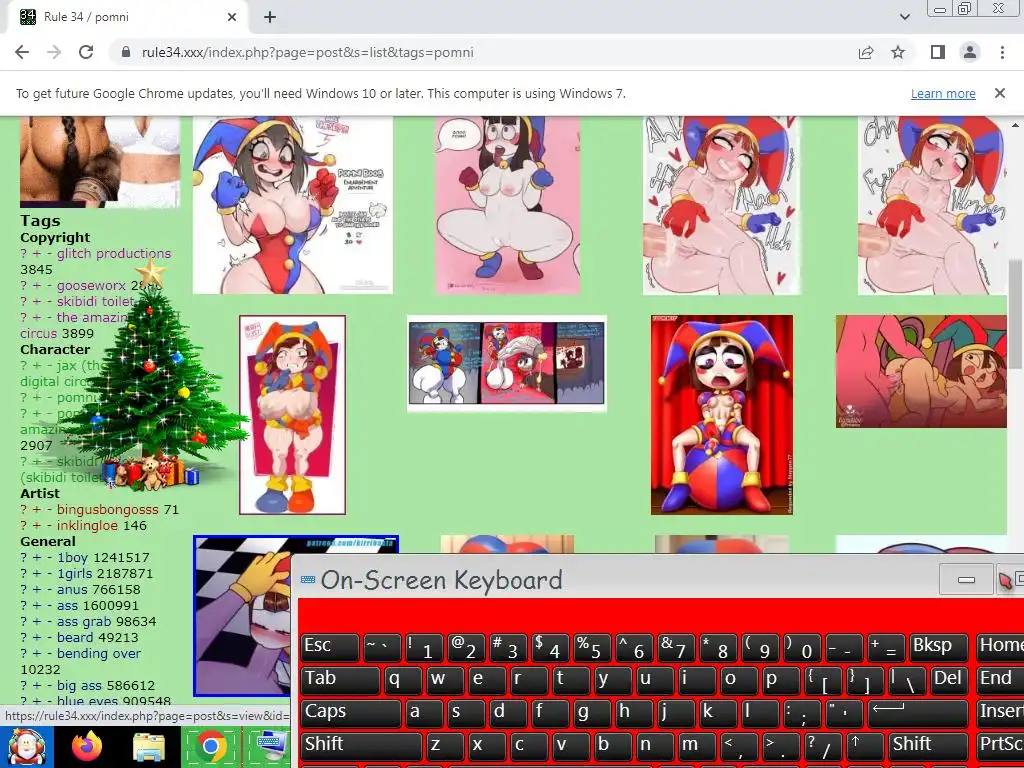
Task: Switch to Chrome on the taskbar
Action: (210, 748)
